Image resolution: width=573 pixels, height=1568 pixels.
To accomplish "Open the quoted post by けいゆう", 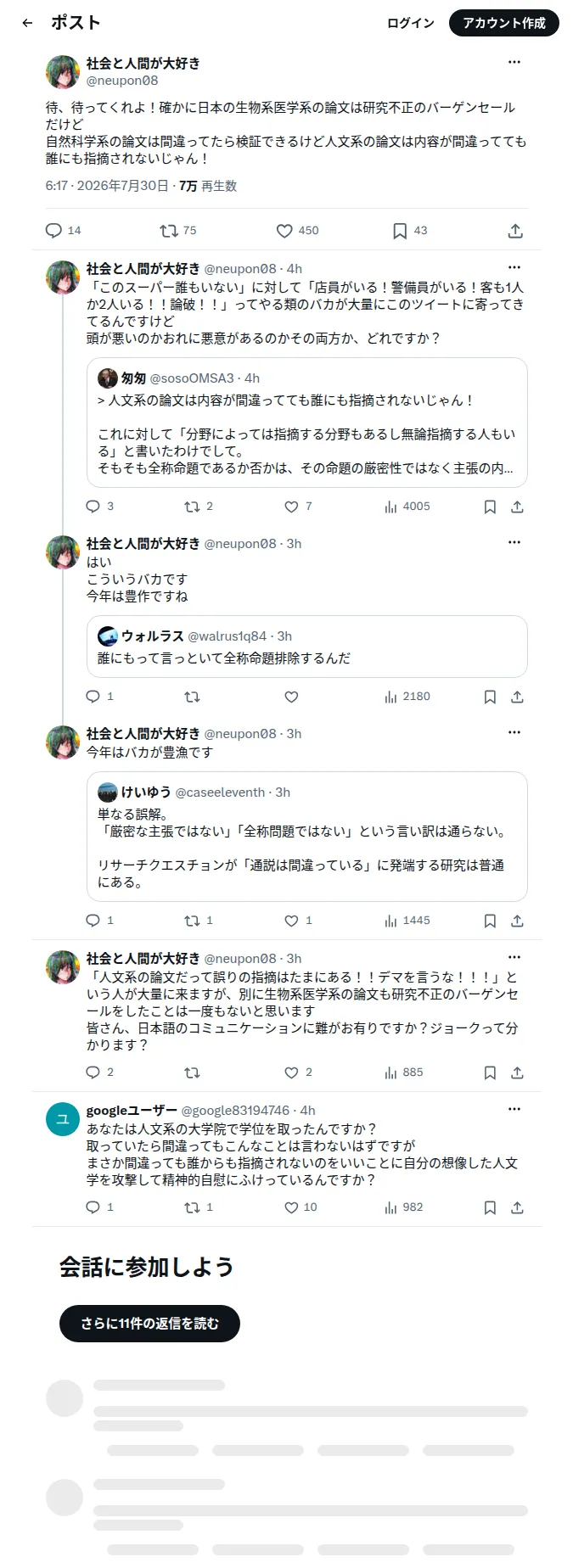I will click(307, 837).
